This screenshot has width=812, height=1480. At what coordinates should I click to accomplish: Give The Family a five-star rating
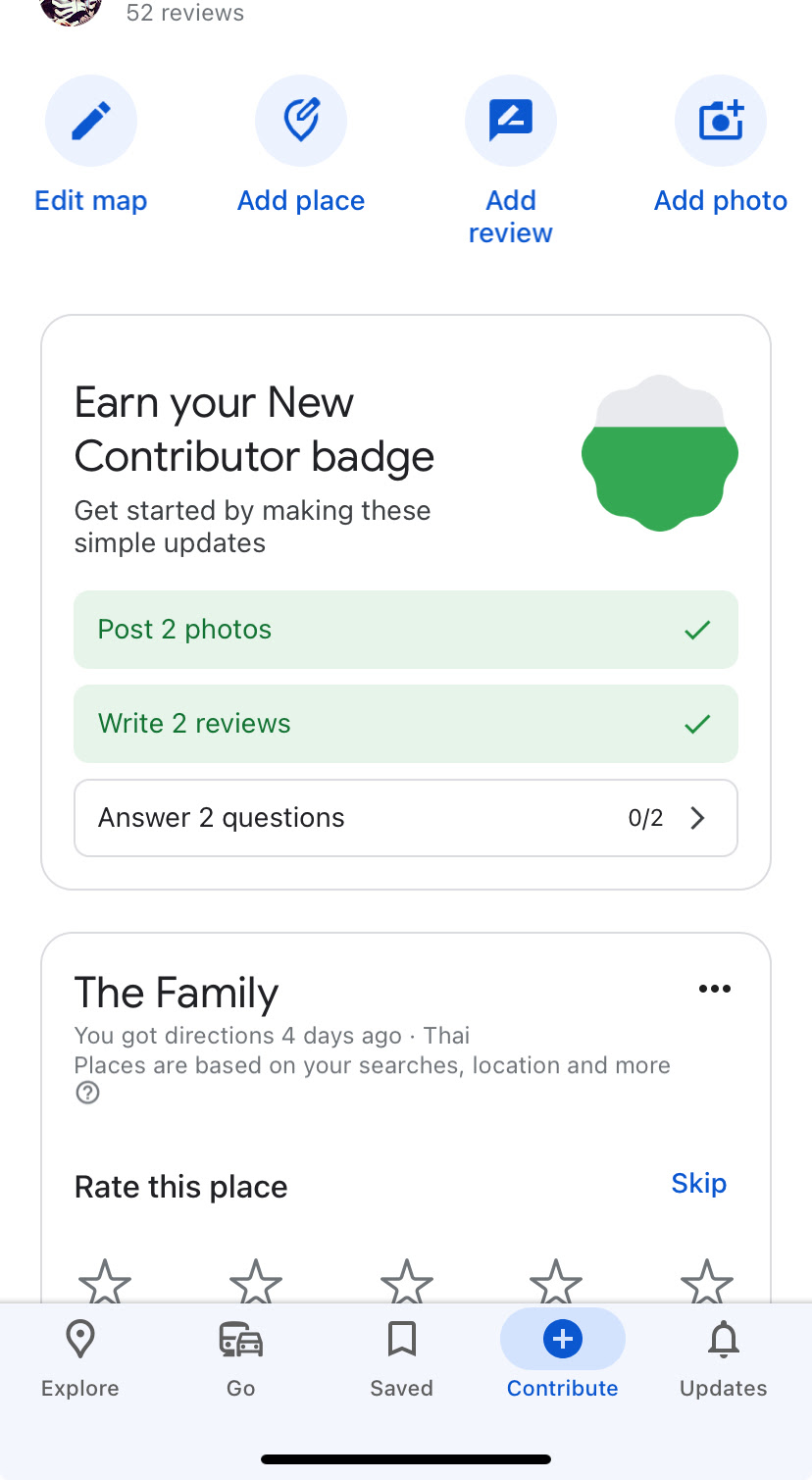click(706, 1282)
